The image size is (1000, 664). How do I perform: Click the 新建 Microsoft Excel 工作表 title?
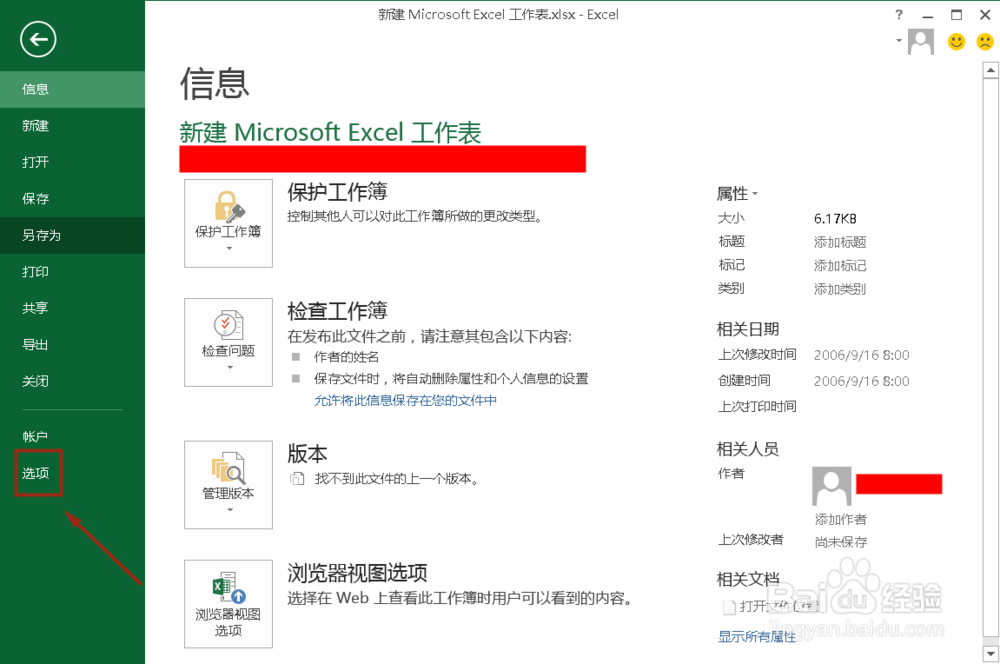click(330, 132)
